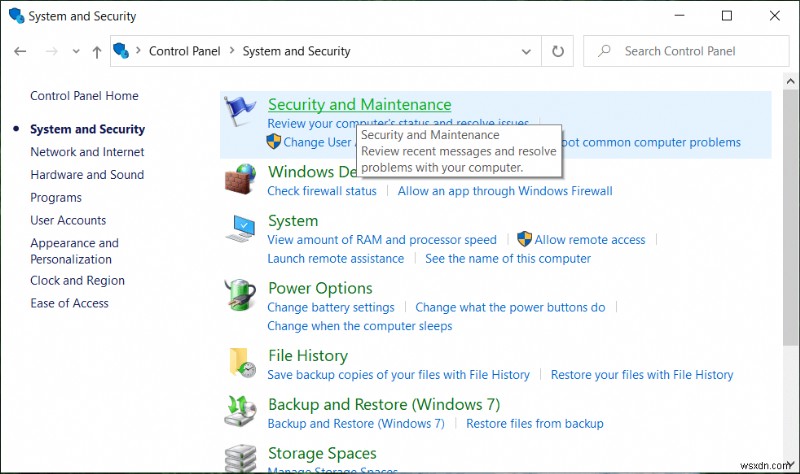This screenshot has width=800, height=474.
Task: Click the scrollbar up arrow
Action: [x=790, y=81]
